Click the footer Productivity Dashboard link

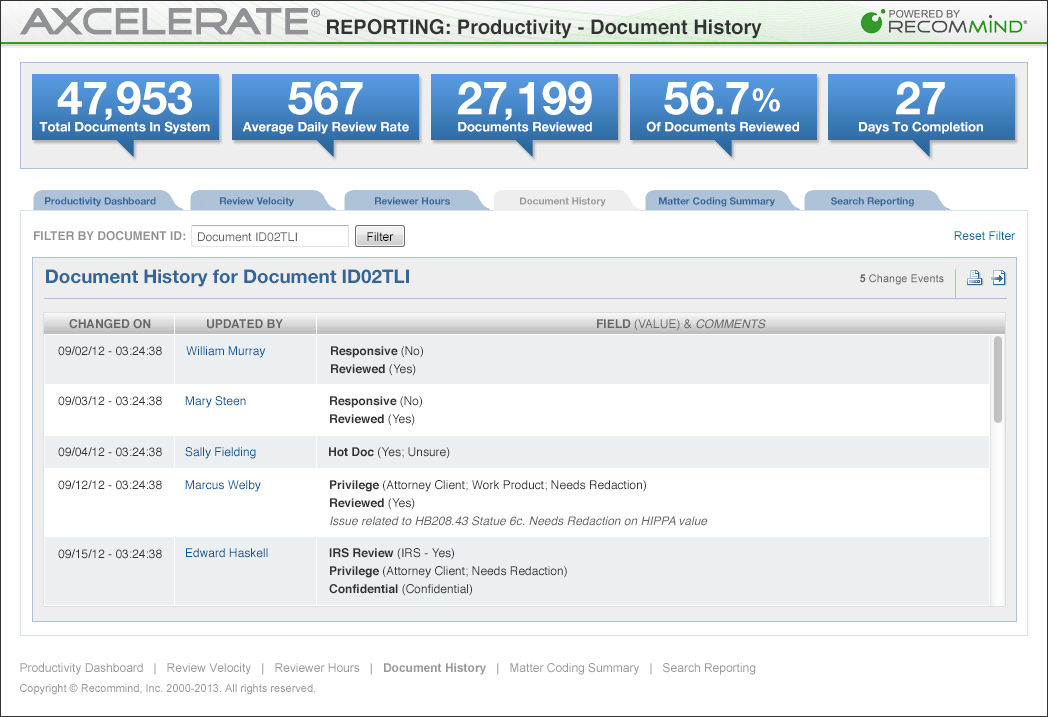(82, 668)
